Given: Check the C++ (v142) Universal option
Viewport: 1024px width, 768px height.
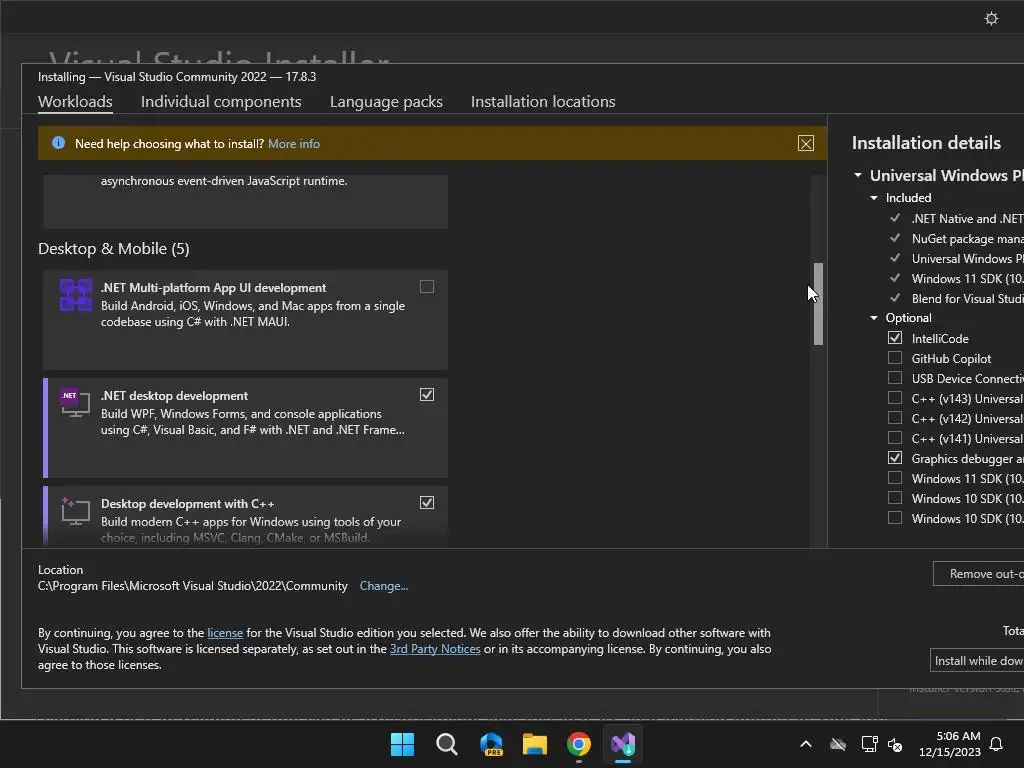Looking at the screenshot, I should 895,418.
